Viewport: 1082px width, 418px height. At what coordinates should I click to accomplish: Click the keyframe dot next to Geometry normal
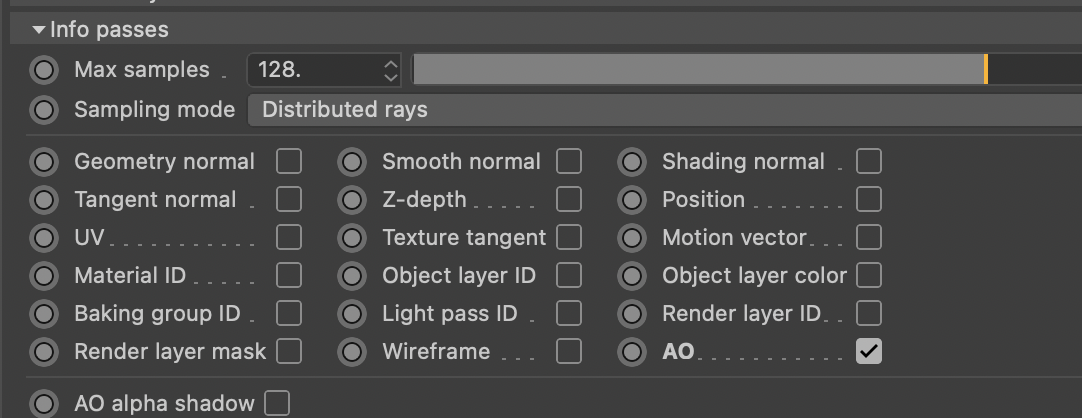tap(44, 162)
